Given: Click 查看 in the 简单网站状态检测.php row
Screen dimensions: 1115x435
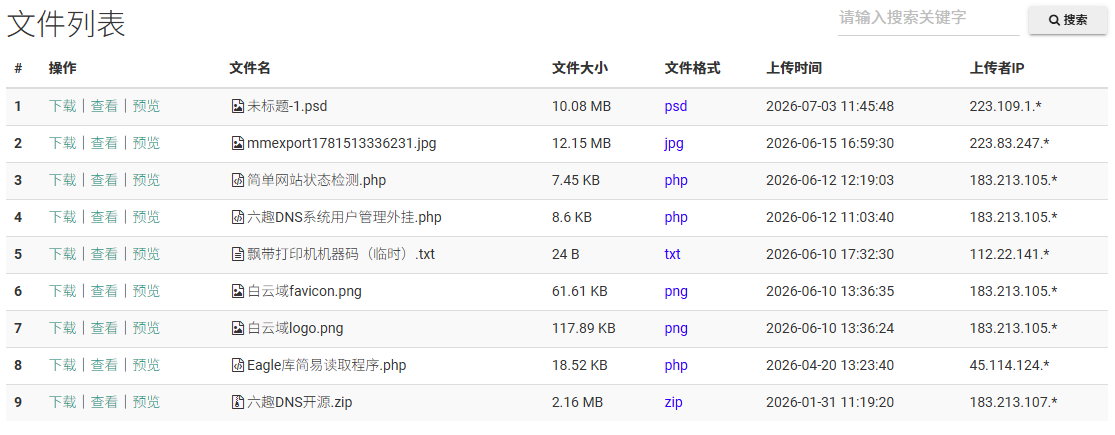Looking at the screenshot, I should (x=104, y=181).
